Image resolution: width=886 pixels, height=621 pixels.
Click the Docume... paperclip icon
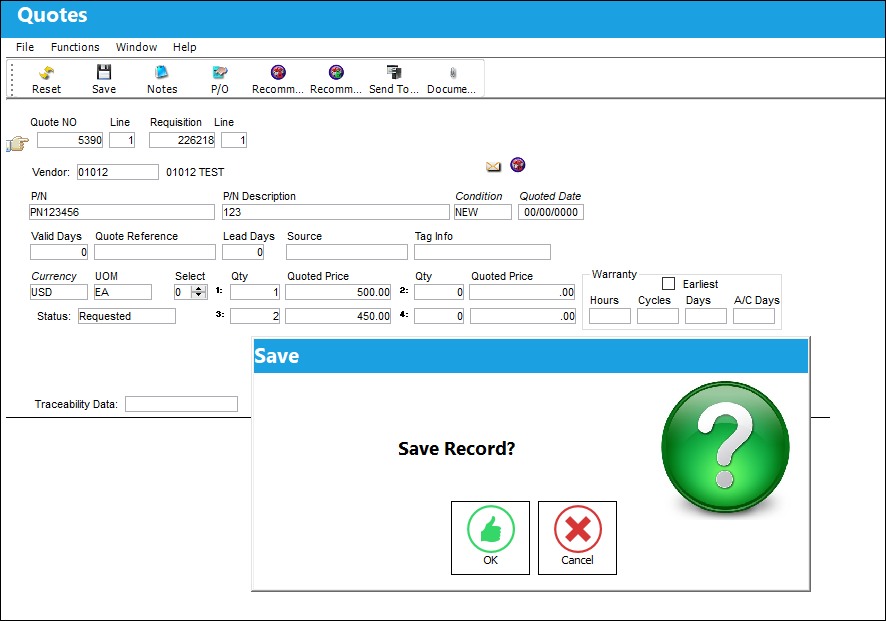tap(453, 73)
